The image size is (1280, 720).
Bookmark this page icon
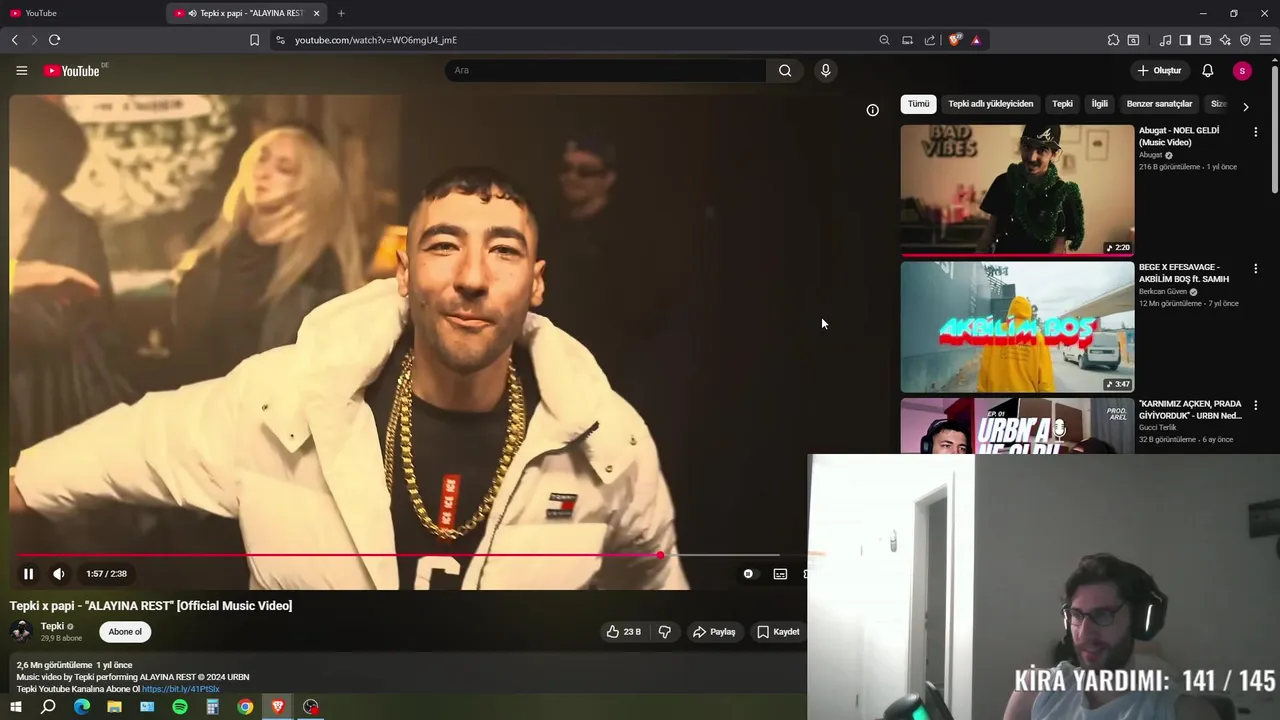(x=254, y=40)
